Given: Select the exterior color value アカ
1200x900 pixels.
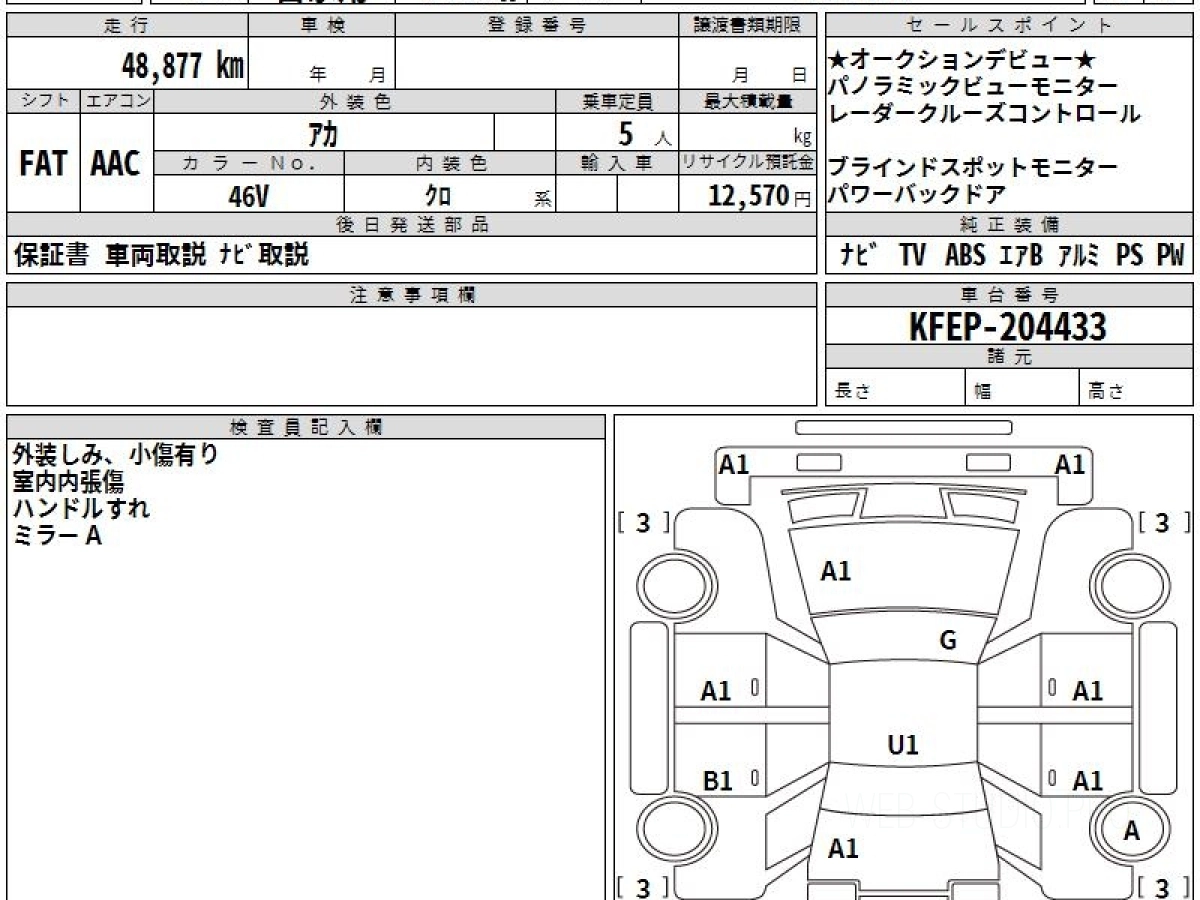Looking at the screenshot, I should pyautogui.click(x=323, y=132).
